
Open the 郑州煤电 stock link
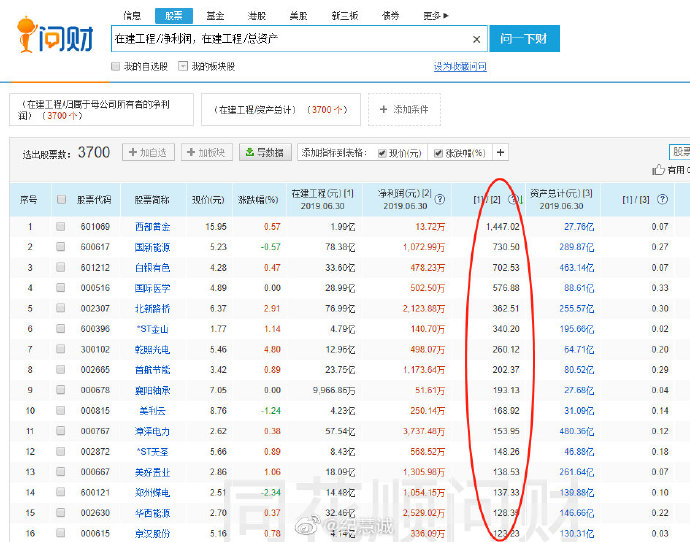tap(152, 492)
